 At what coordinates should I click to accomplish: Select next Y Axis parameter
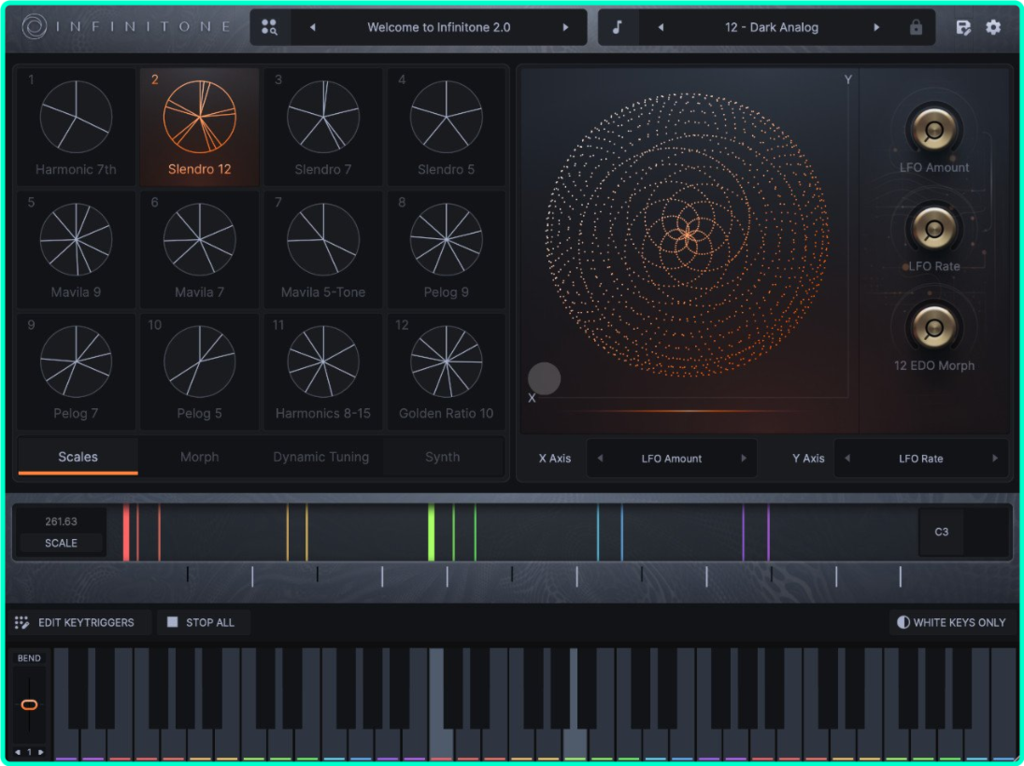tap(995, 458)
